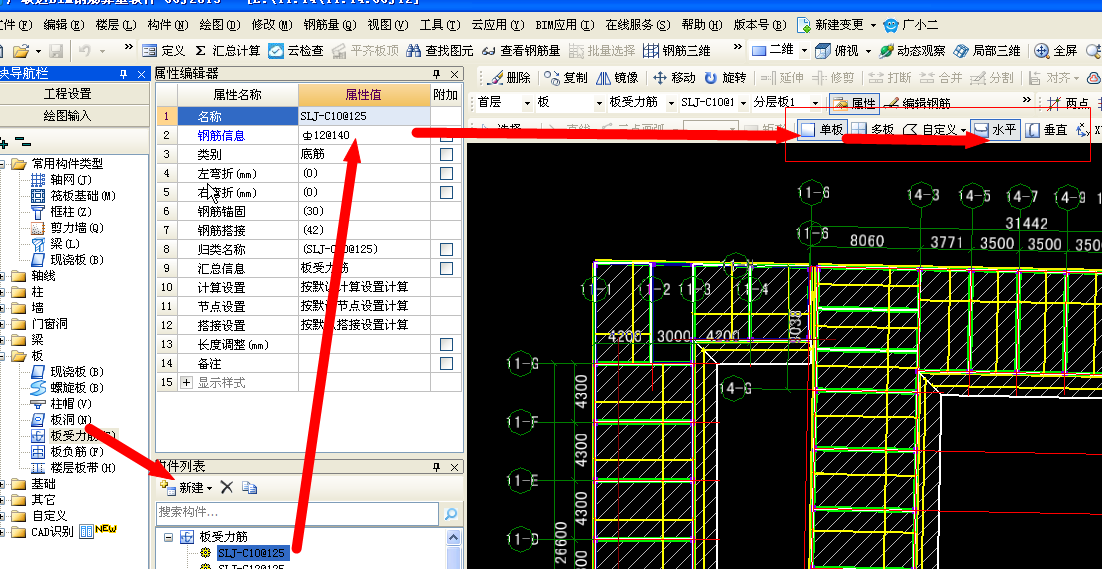Edit 钢筋信息 value ⌀12@140 cell
Image resolution: width=1102 pixels, height=569 pixels.
(363, 135)
